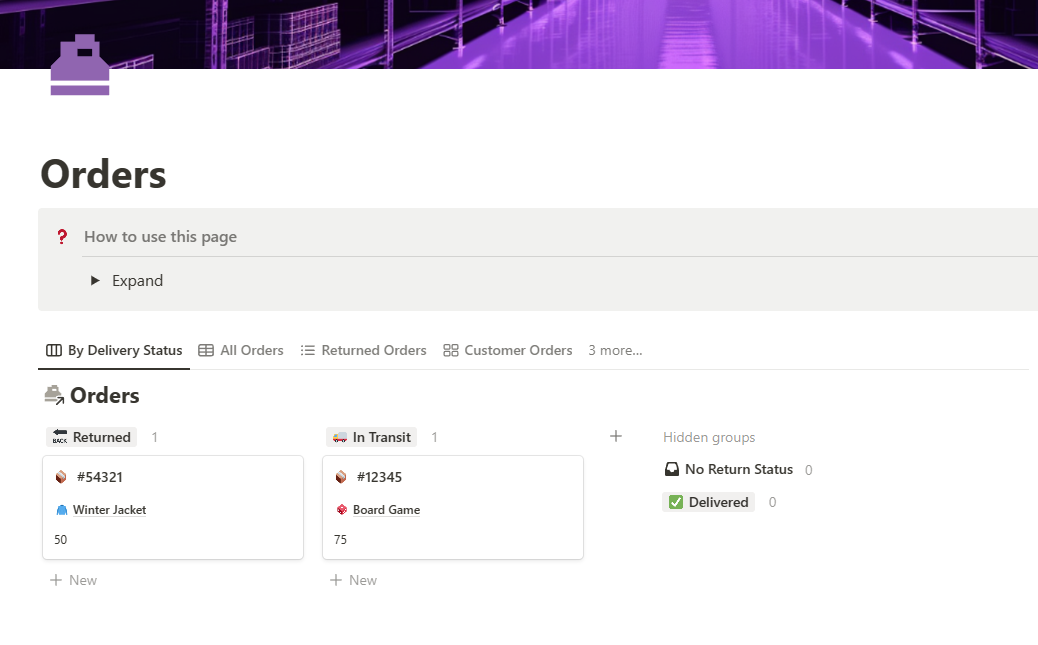Click the package icon on order #54321

click(61, 477)
